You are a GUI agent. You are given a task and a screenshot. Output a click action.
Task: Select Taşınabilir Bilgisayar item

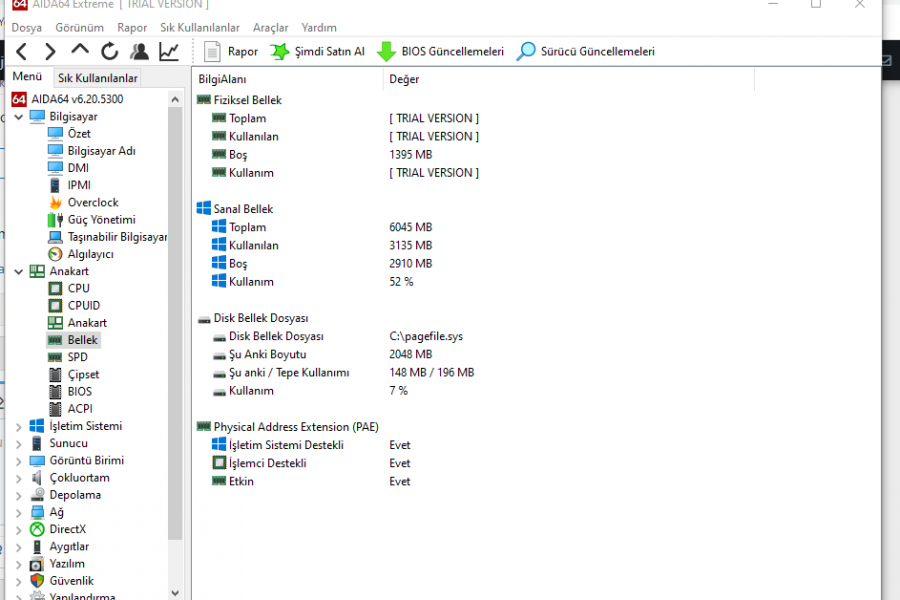pos(117,237)
